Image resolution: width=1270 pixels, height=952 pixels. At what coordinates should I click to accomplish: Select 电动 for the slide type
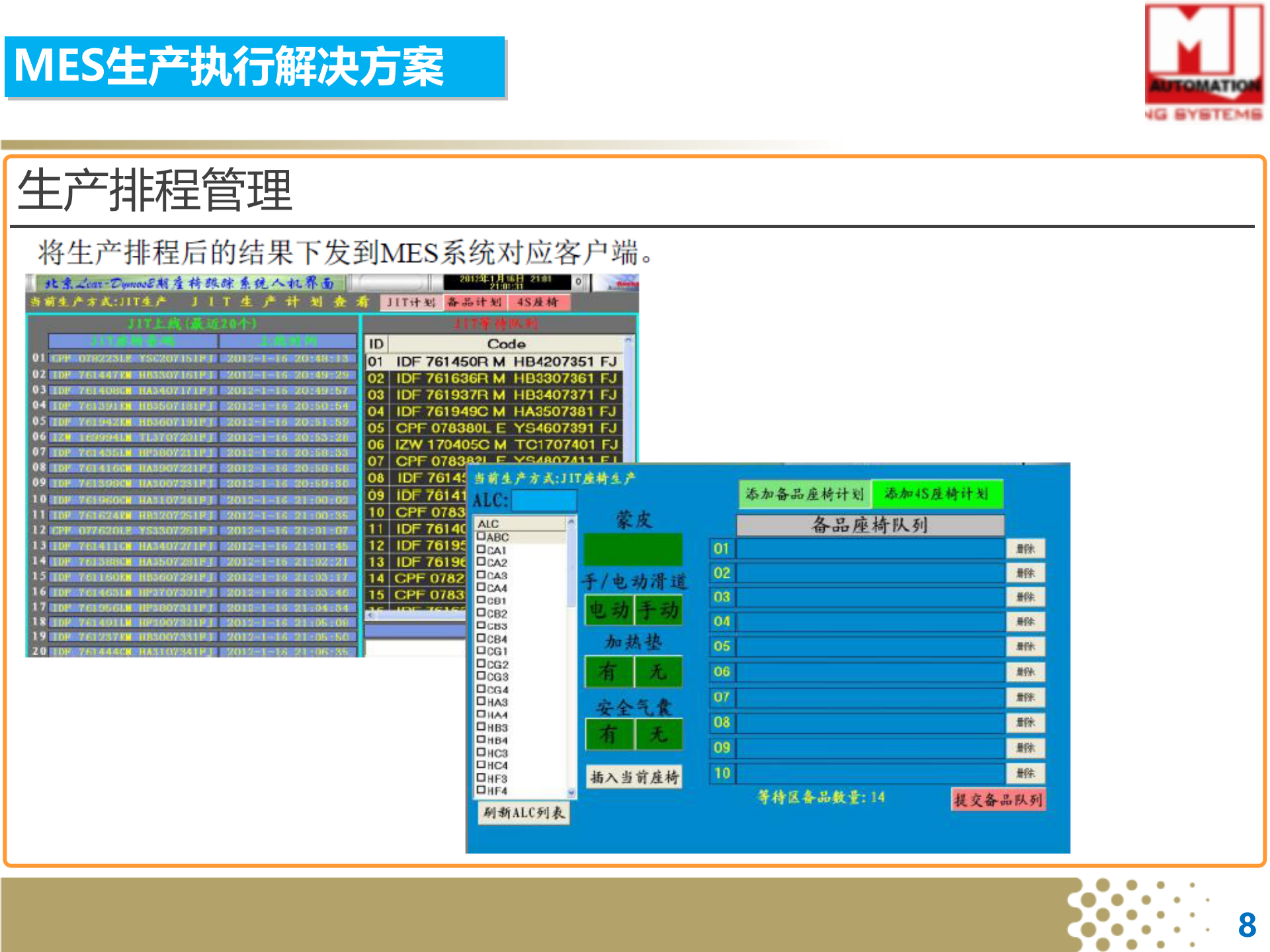(609, 610)
